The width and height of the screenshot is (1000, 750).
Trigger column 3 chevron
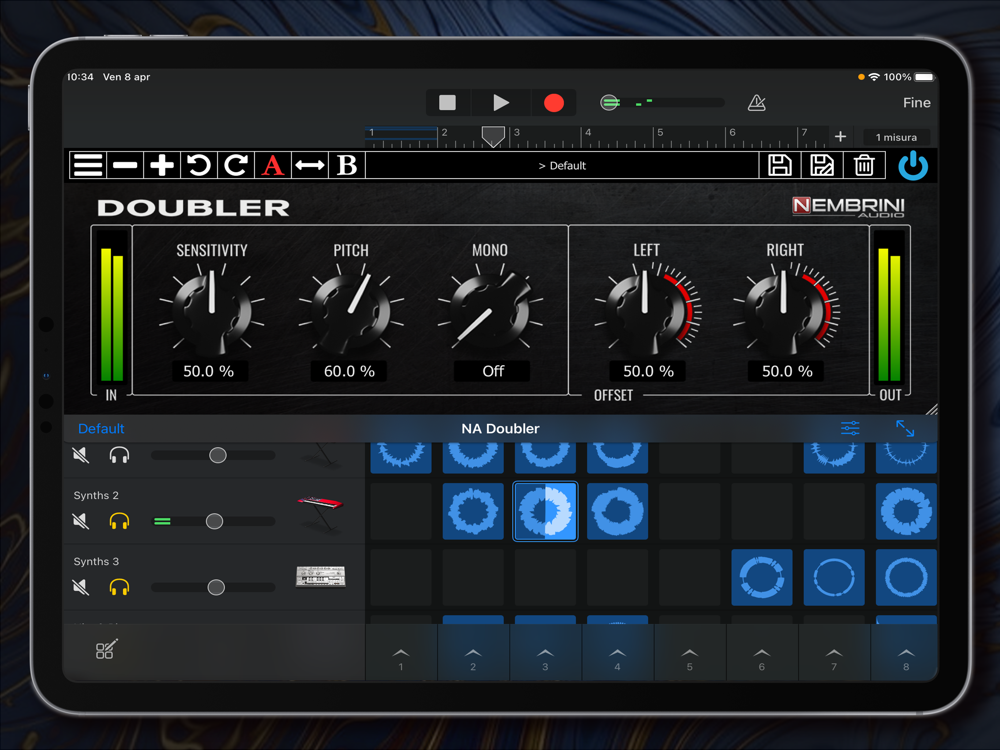pyautogui.click(x=545, y=653)
